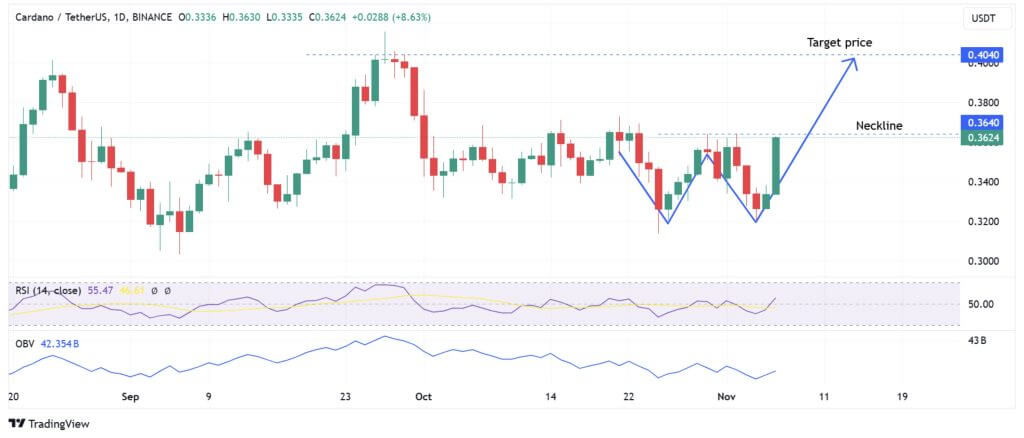This screenshot has width=1024, height=438.
Task: Click the RSI (14, close) indicator label
Action: 49,290
